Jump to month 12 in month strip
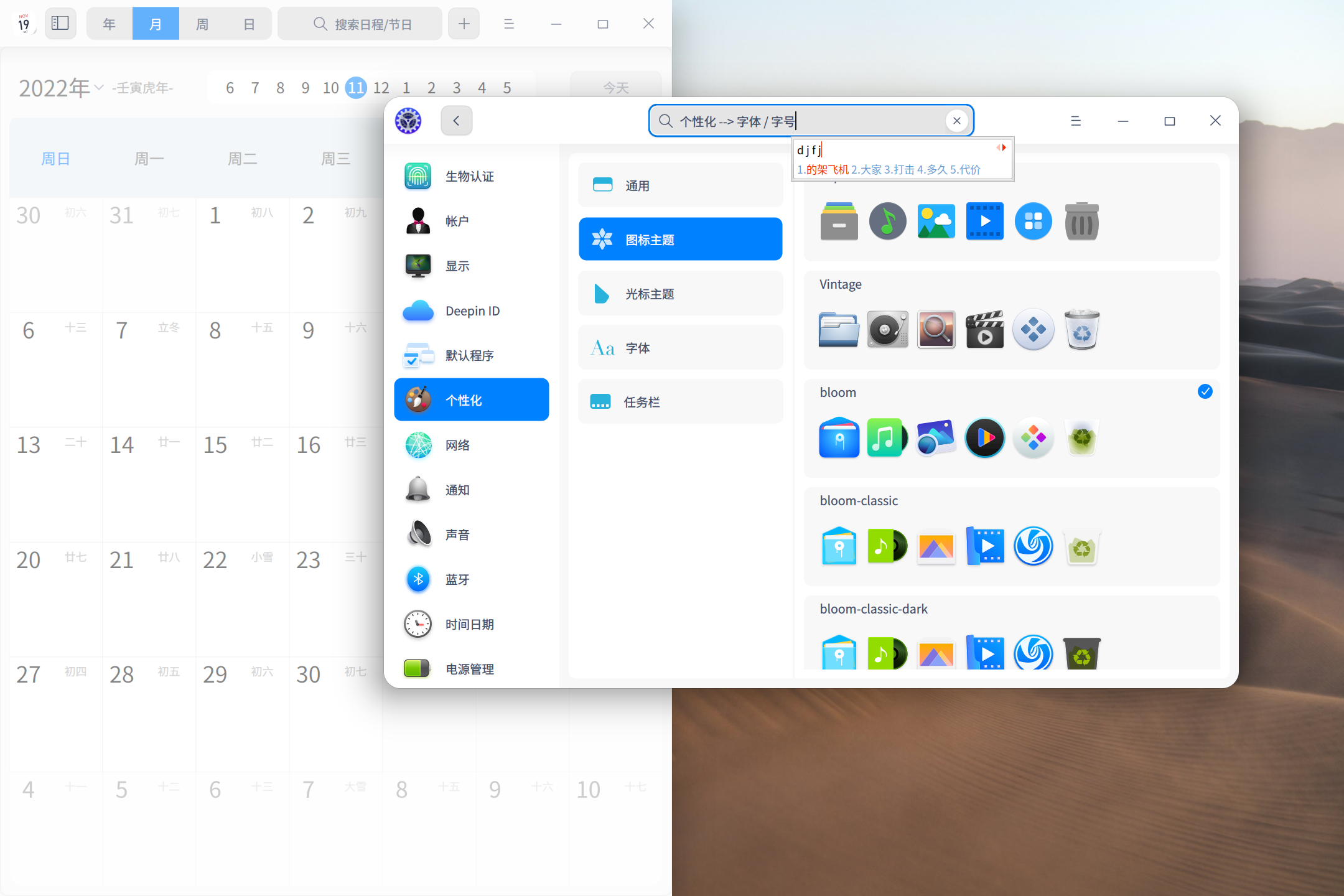The height and width of the screenshot is (896, 1344). point(381,88)
